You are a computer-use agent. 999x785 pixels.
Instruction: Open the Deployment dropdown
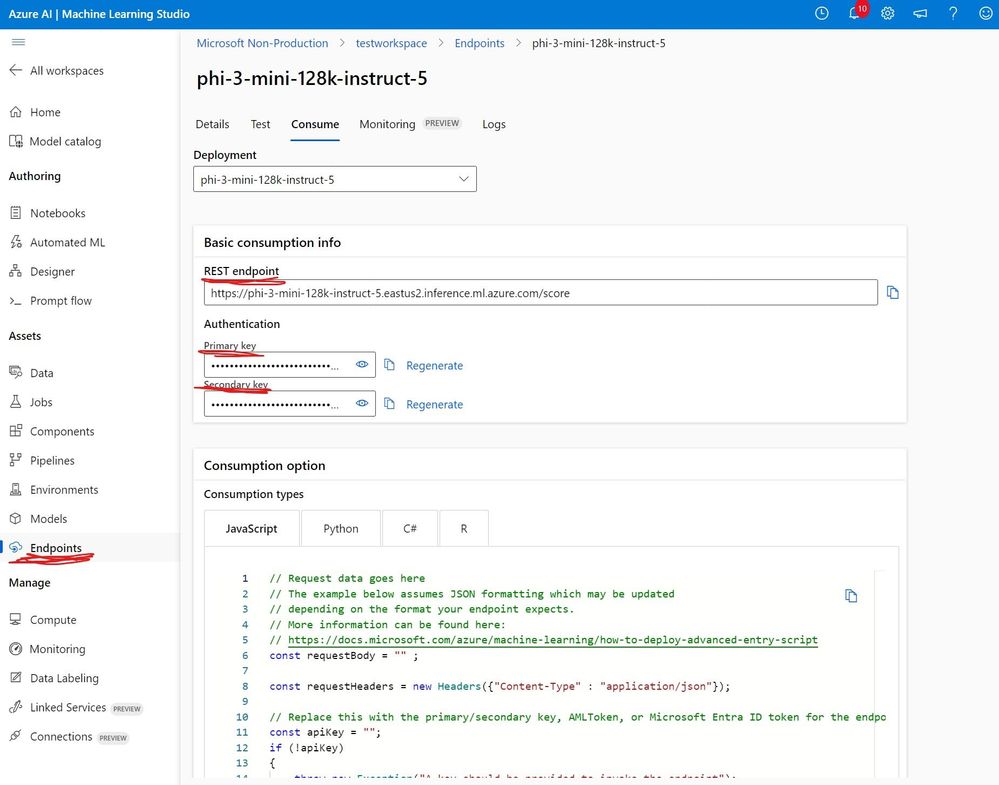(334, 179)
